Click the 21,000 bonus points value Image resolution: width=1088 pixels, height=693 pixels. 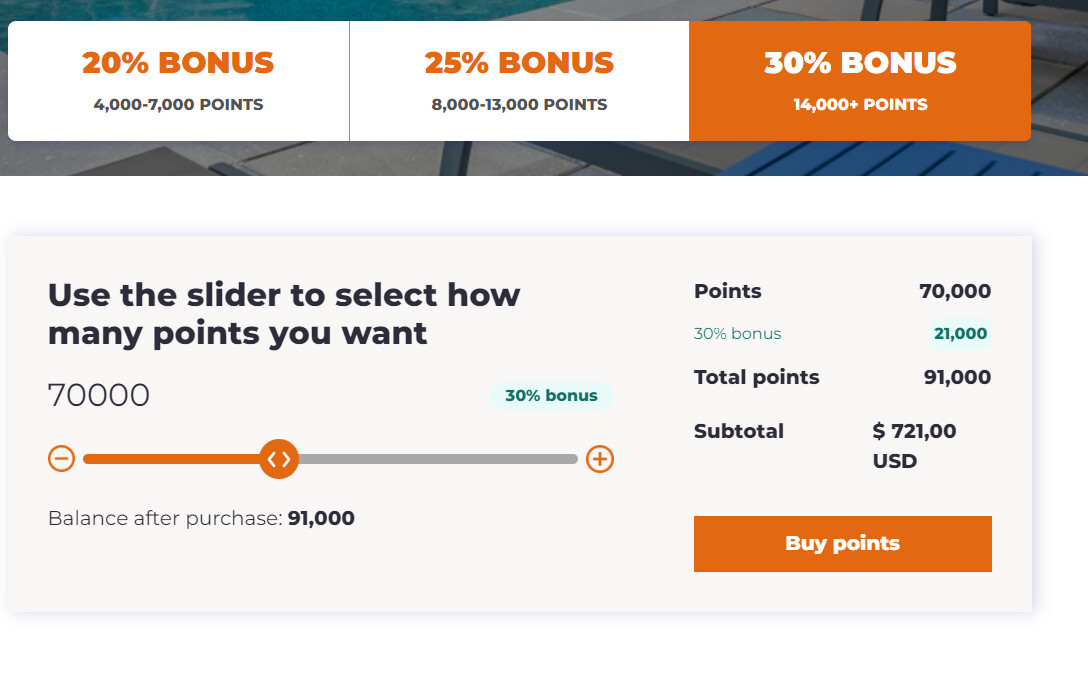pos(960,334)
